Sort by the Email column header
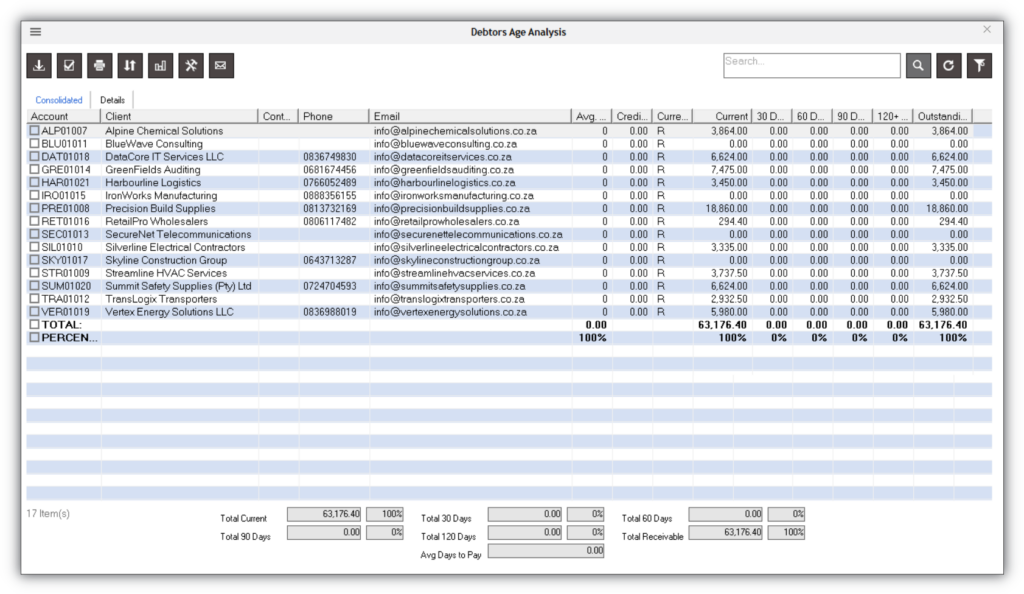The image size is (1024, 594). point(470,116)
